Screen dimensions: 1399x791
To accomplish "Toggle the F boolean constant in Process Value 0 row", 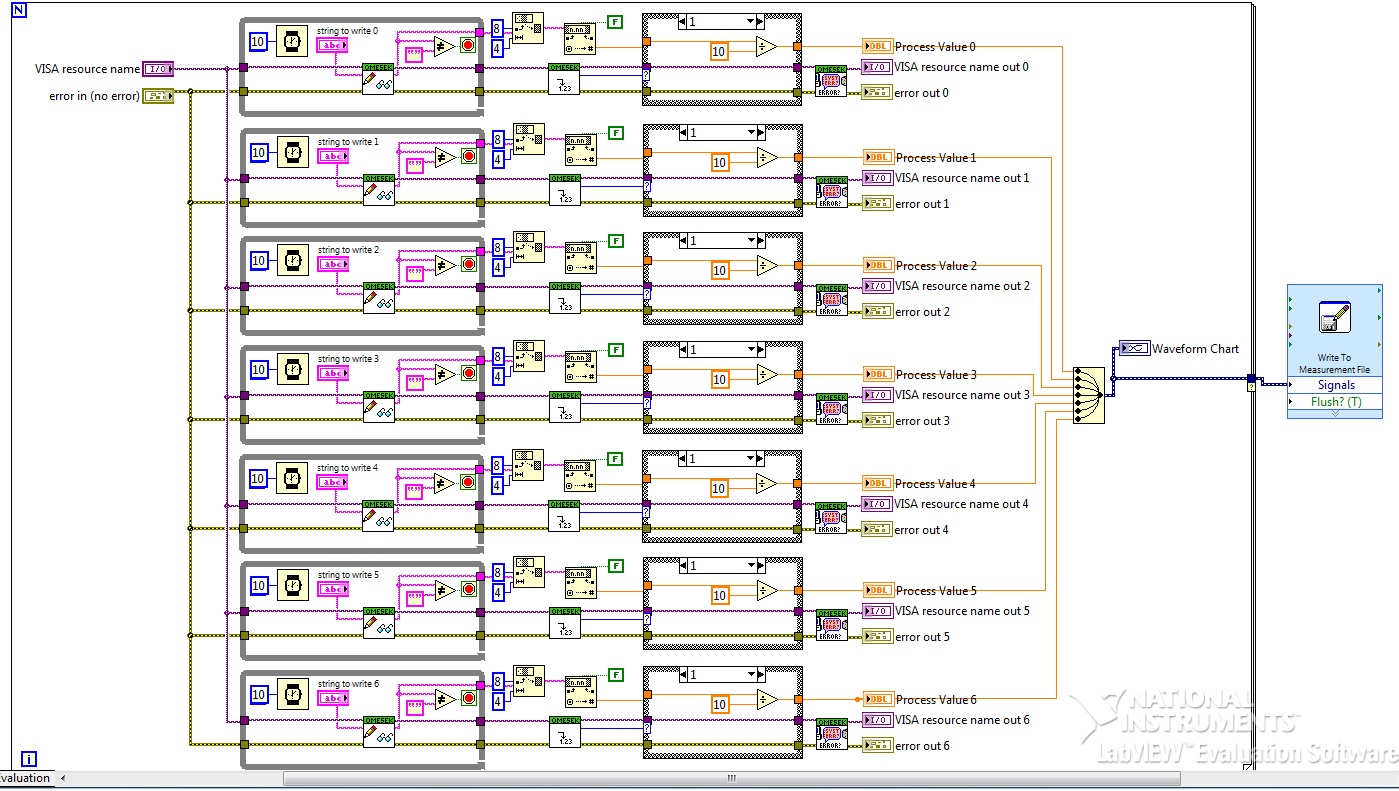I will click(x=616, y=23).
